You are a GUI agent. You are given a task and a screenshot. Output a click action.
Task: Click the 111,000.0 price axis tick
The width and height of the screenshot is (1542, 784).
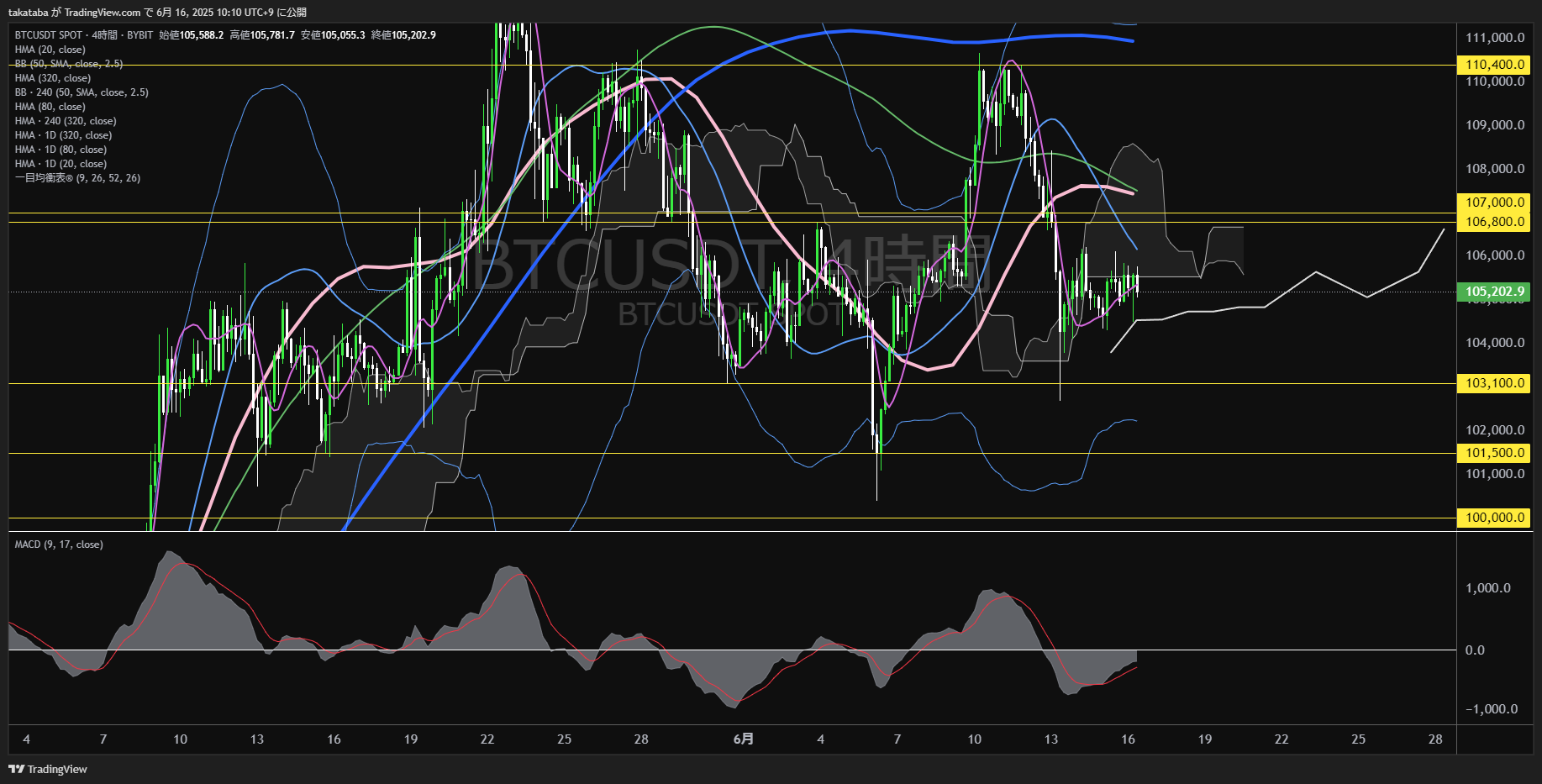pyautogui.click(x=1495, y=38)
